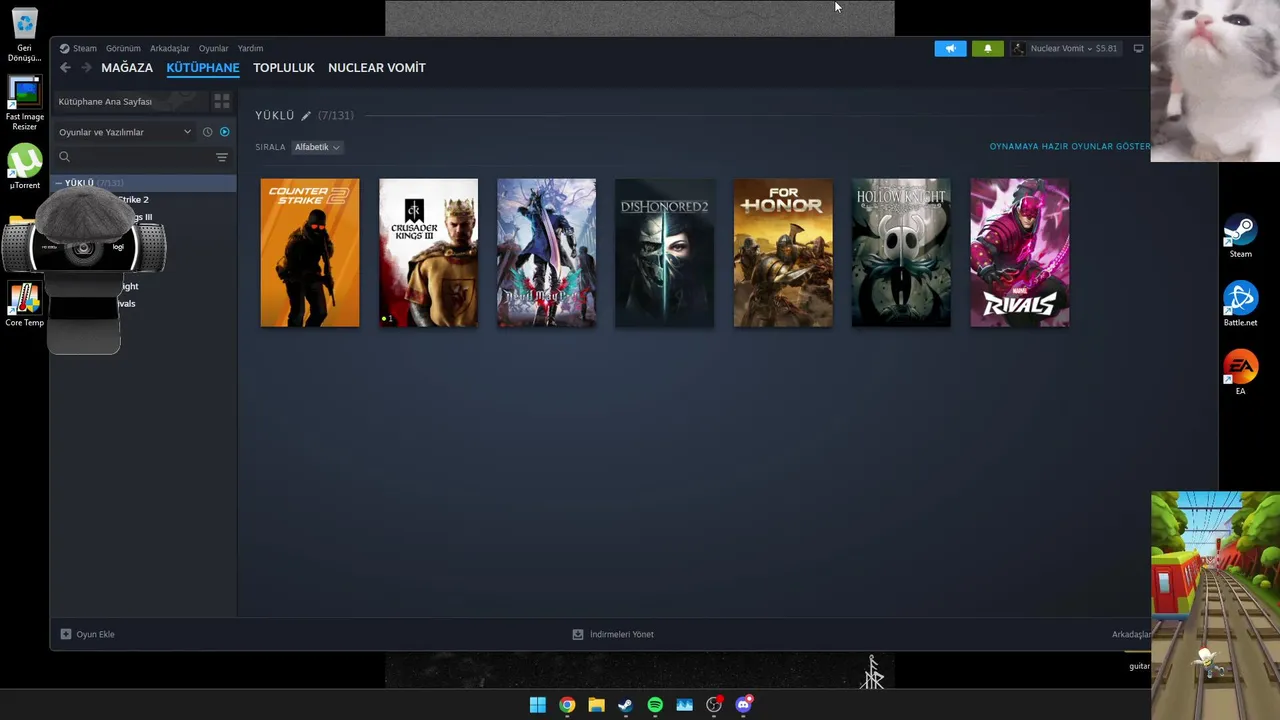Screen dimensions: 1280x720
Task: Open Marvel Rivals game cover
Action: pos(1019,253)
